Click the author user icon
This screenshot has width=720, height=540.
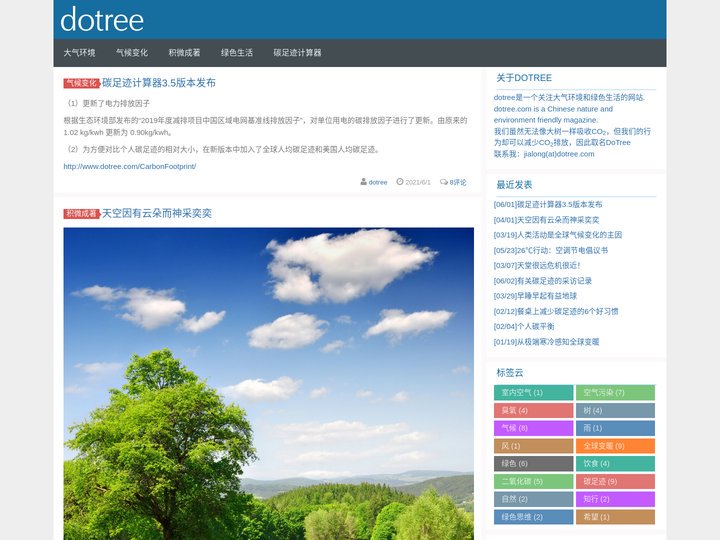pyautogui.click(x=363, y=182)
